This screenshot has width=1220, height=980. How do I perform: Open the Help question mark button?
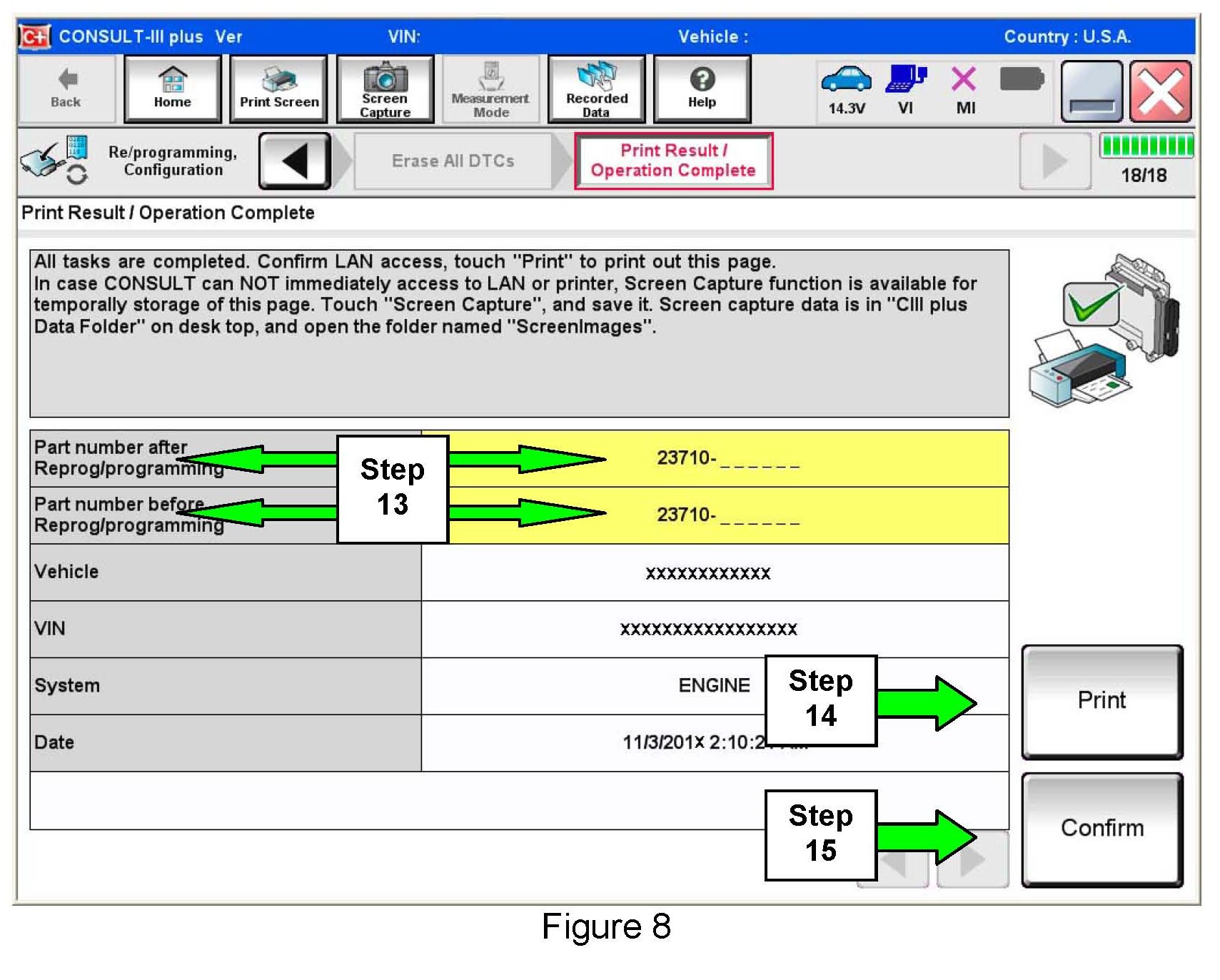702,89
